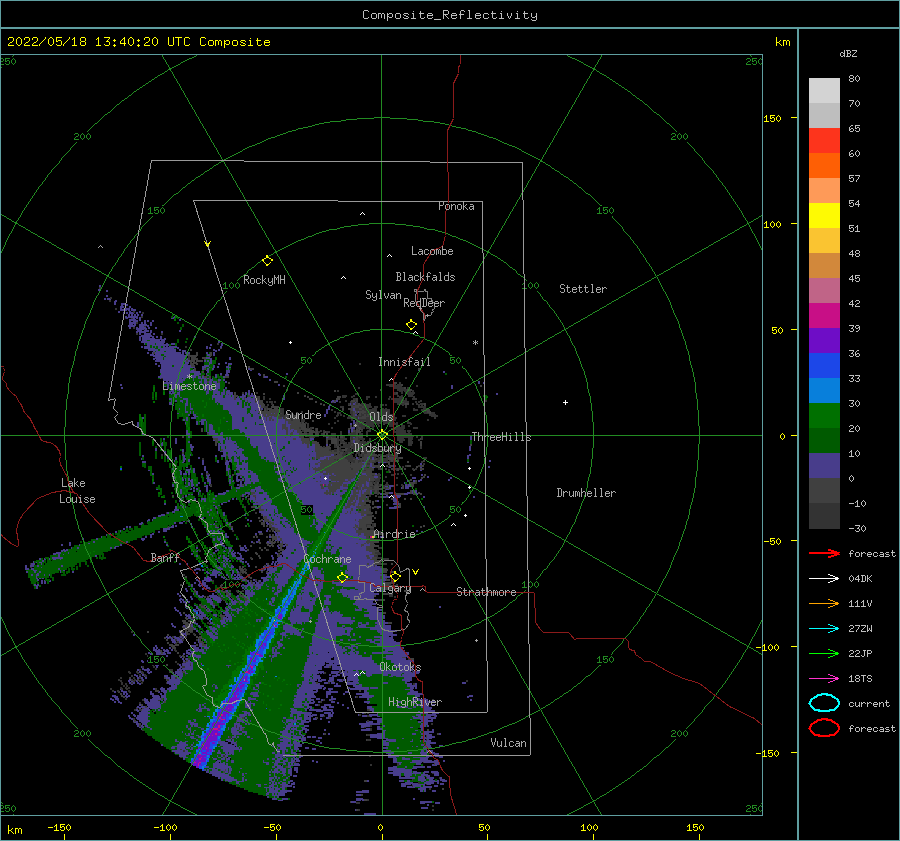
Task: Click the dBZ legend heading
Action: 848,53
